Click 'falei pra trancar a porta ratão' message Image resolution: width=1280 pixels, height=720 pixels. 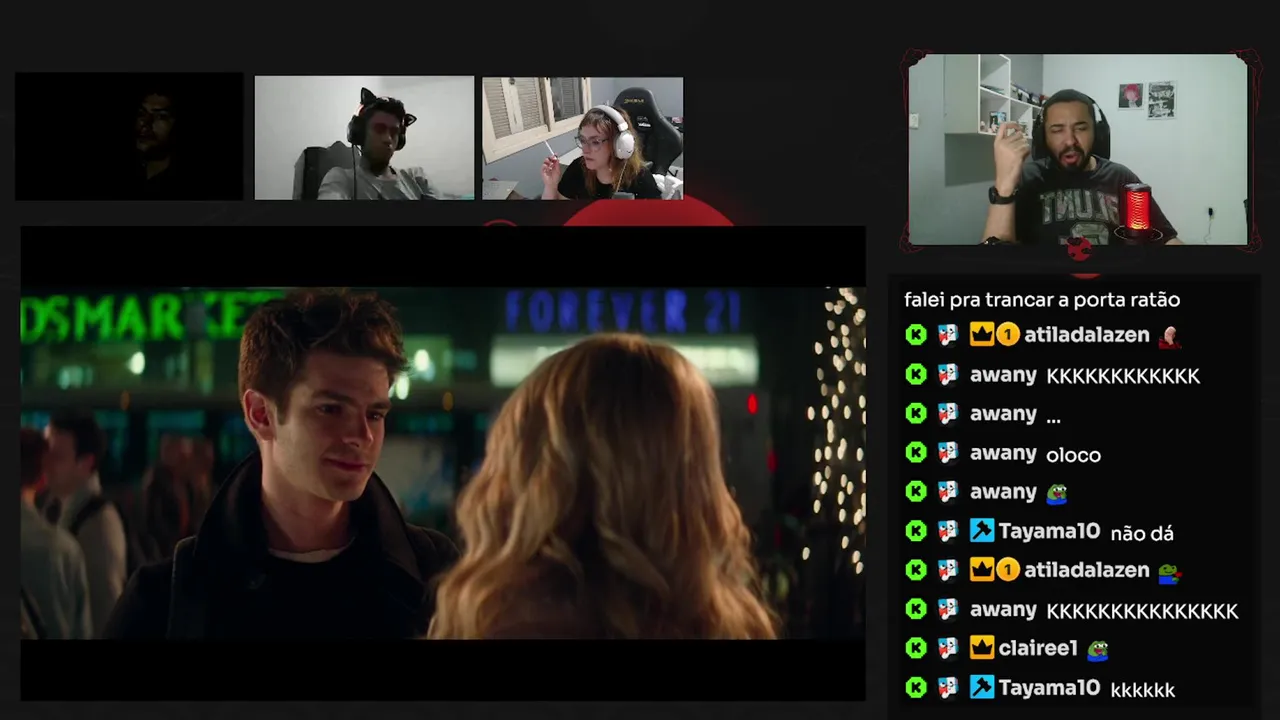1042,299
